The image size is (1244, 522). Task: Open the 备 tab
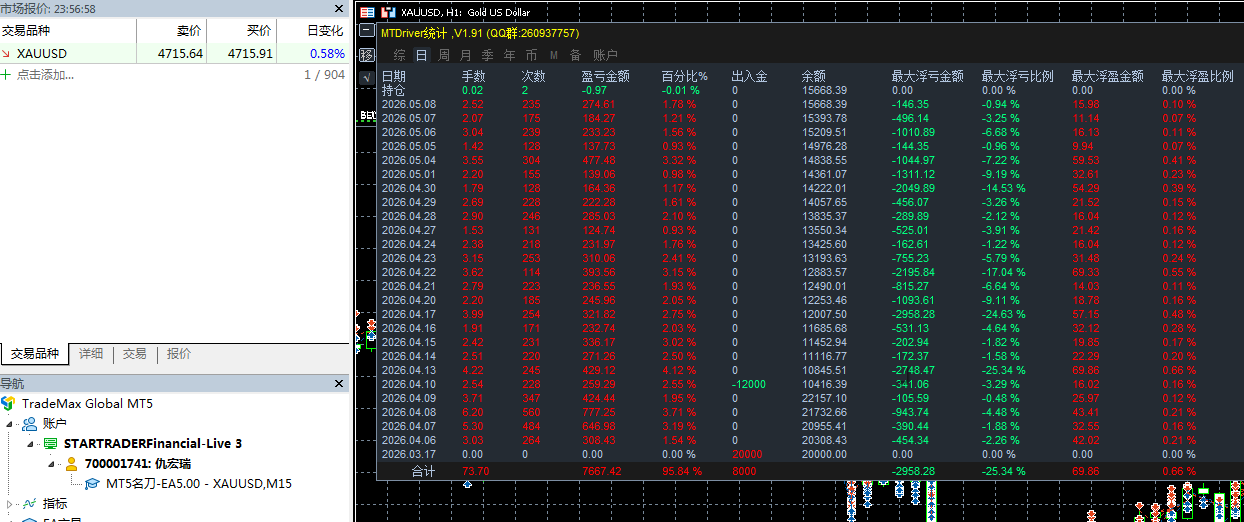point(575,55)
